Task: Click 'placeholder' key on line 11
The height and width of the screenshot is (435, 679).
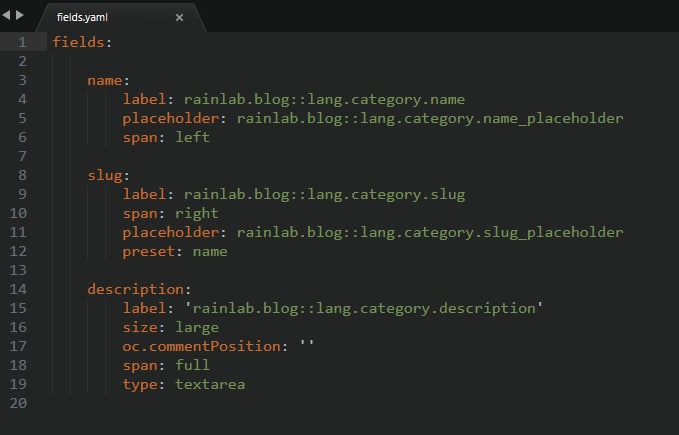Action: pyautogui.click(x=171, y=232)
